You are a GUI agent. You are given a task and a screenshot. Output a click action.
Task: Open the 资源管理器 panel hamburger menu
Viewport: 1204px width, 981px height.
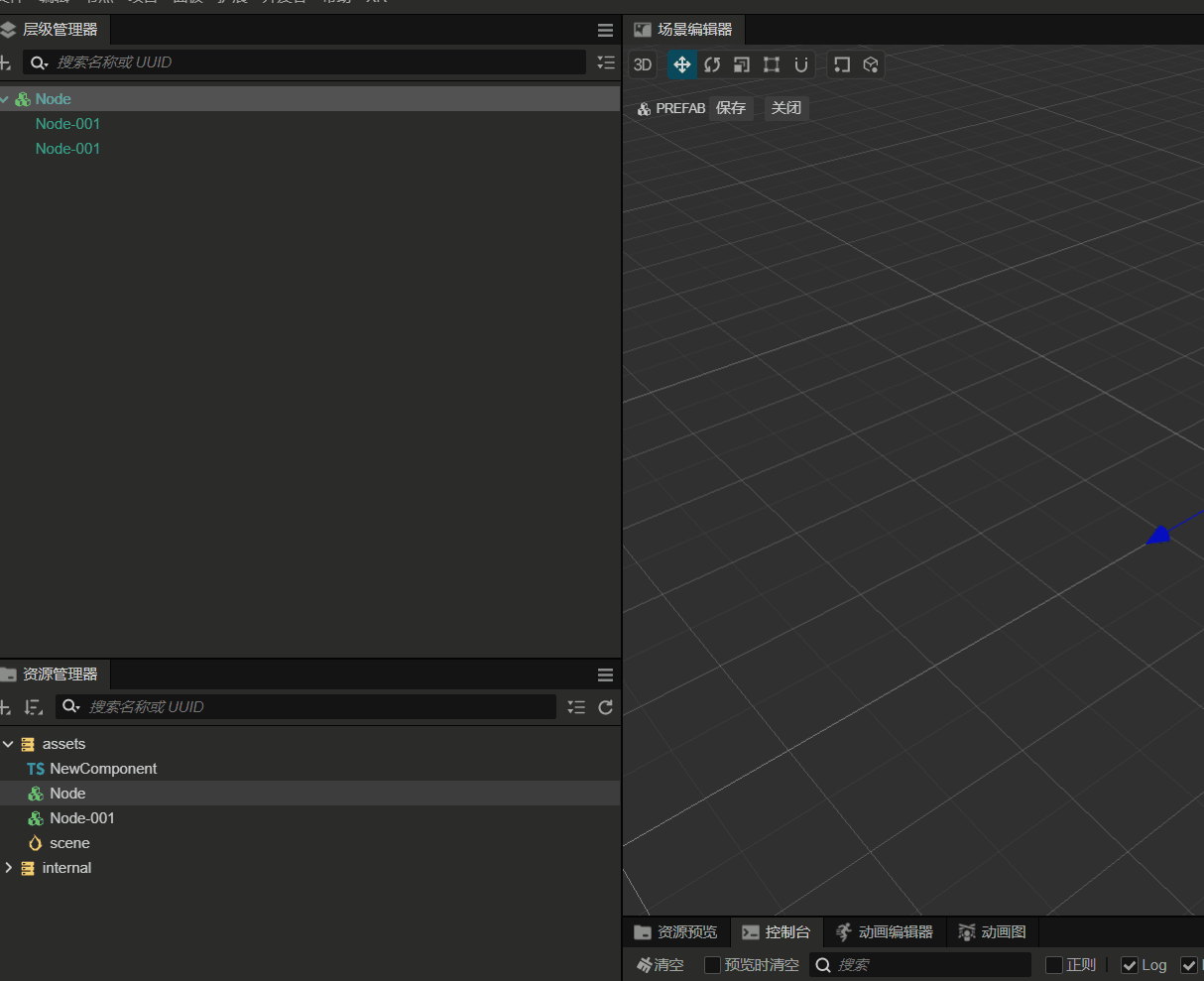[x=605, y=675]
